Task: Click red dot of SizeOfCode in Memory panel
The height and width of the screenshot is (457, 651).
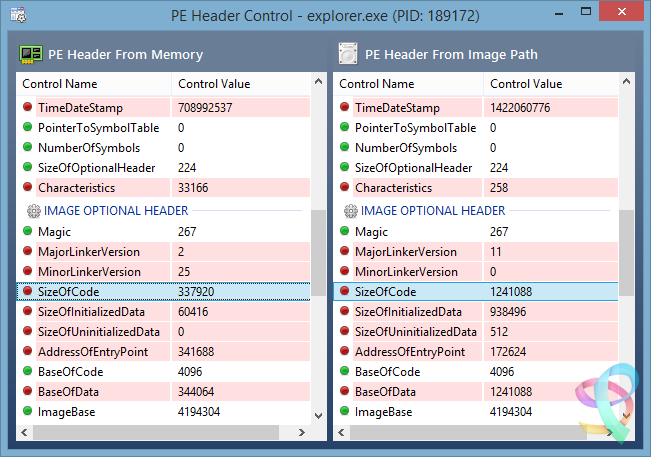Action: (x=27, y=291)
